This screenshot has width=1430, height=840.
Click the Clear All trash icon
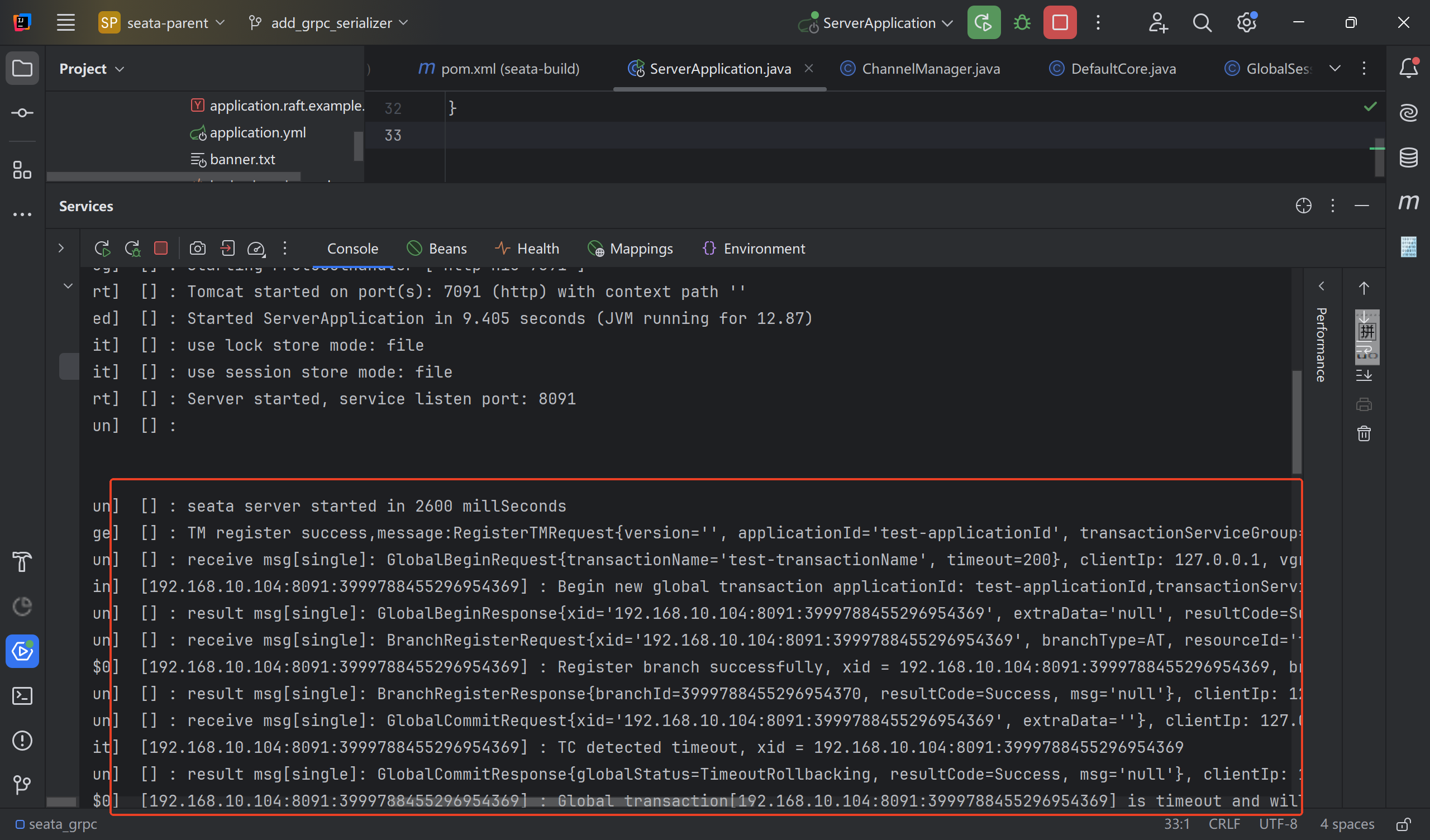[x=1364, y=434]
